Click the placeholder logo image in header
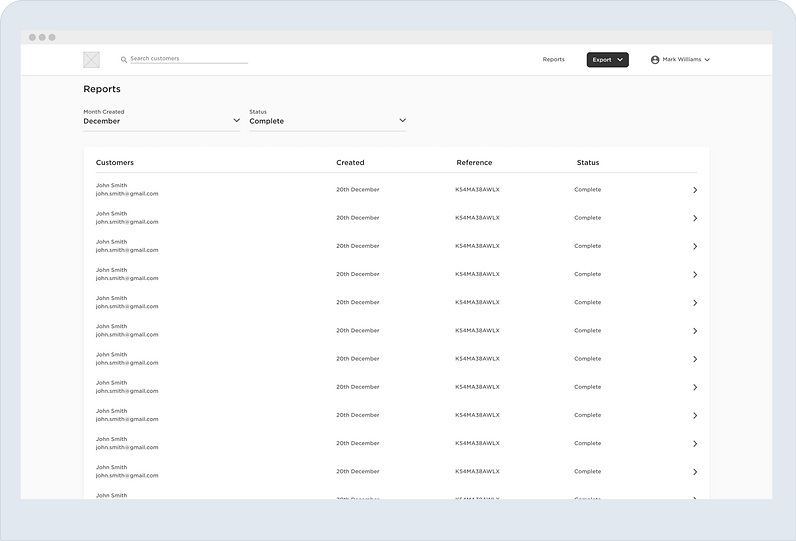796x541 pixels. 91,60
